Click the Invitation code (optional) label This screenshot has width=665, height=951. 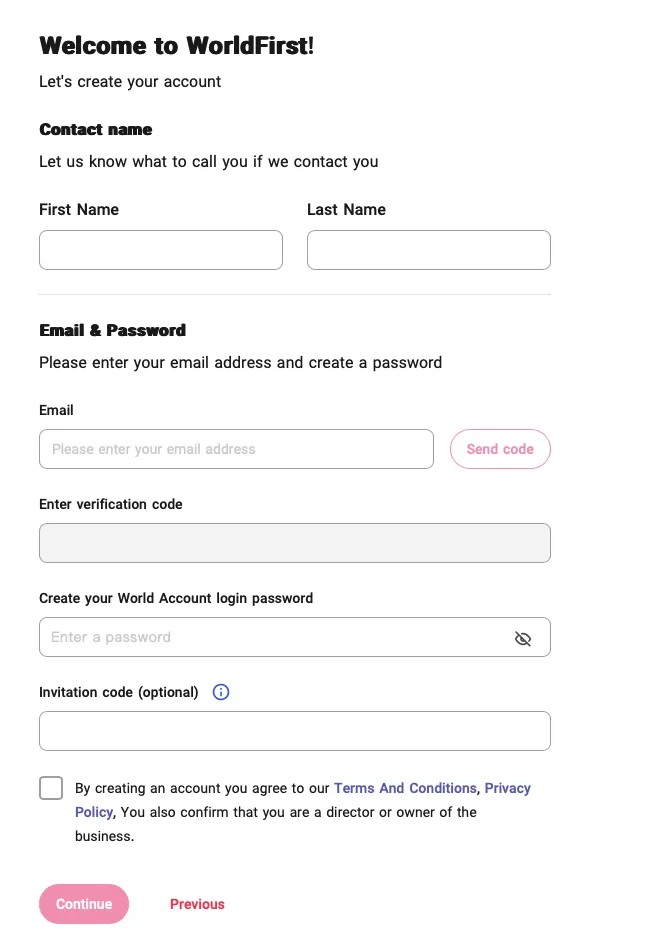(119, 692)
